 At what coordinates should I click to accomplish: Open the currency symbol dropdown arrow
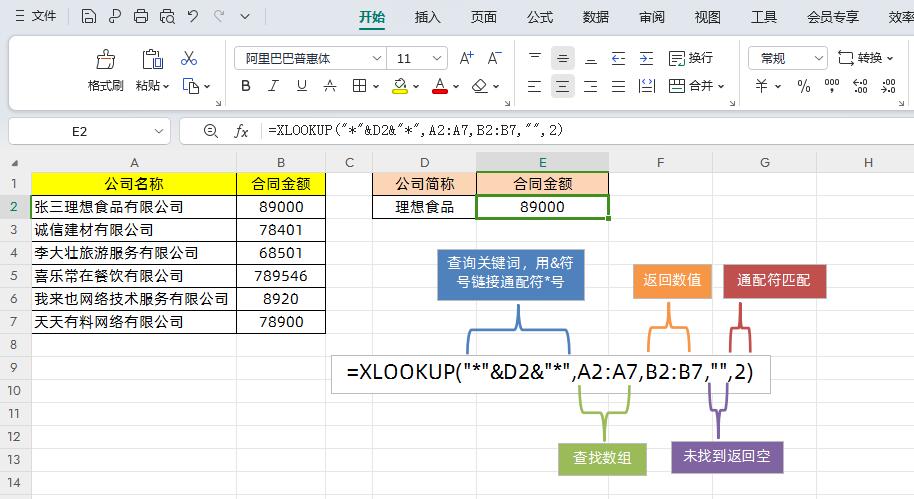click(778, 86)
